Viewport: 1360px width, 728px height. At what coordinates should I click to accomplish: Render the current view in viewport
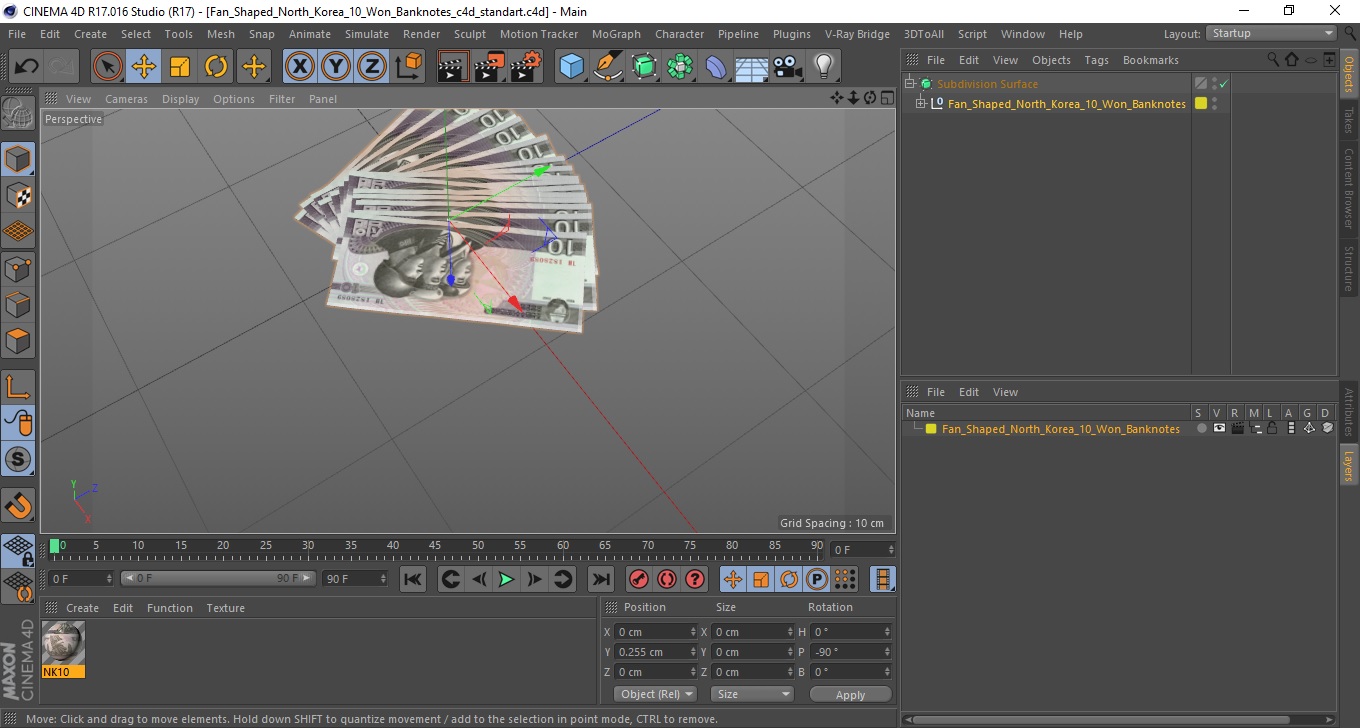tap(454, 67)
